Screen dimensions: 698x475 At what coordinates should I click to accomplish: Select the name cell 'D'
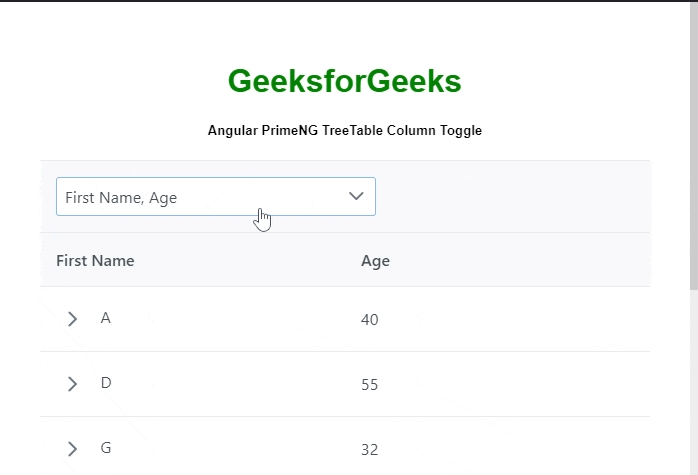point(106,383)
